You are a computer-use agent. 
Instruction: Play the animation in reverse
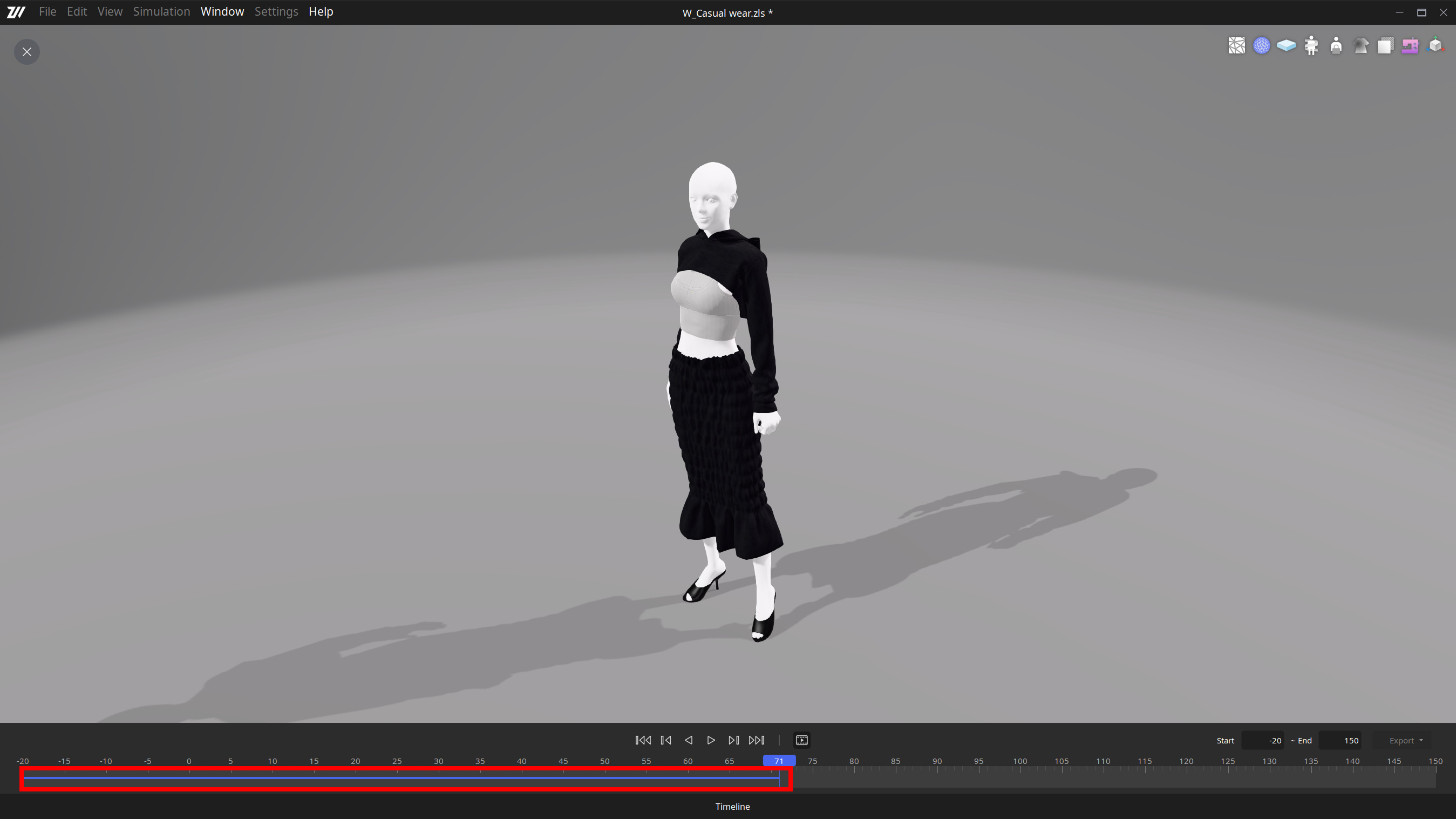click(x=689, y=740)
